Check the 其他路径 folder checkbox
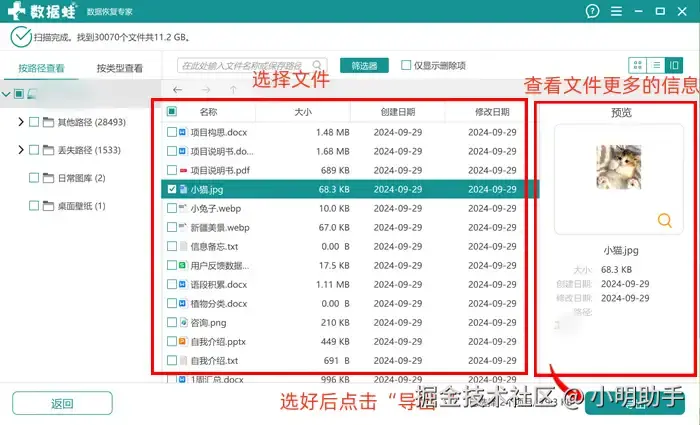This screenshot has width=700, height=425. pos(34,122)
